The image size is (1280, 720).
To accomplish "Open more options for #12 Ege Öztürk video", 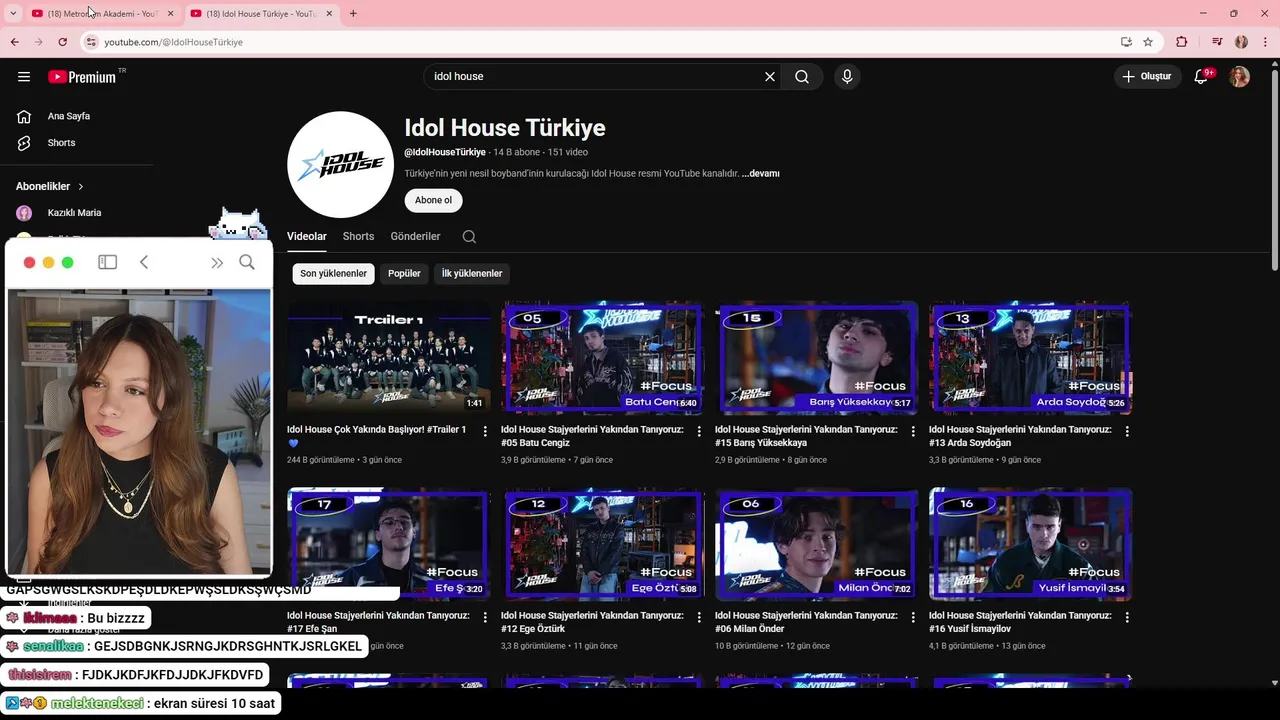I will click(x=699, y=618).
